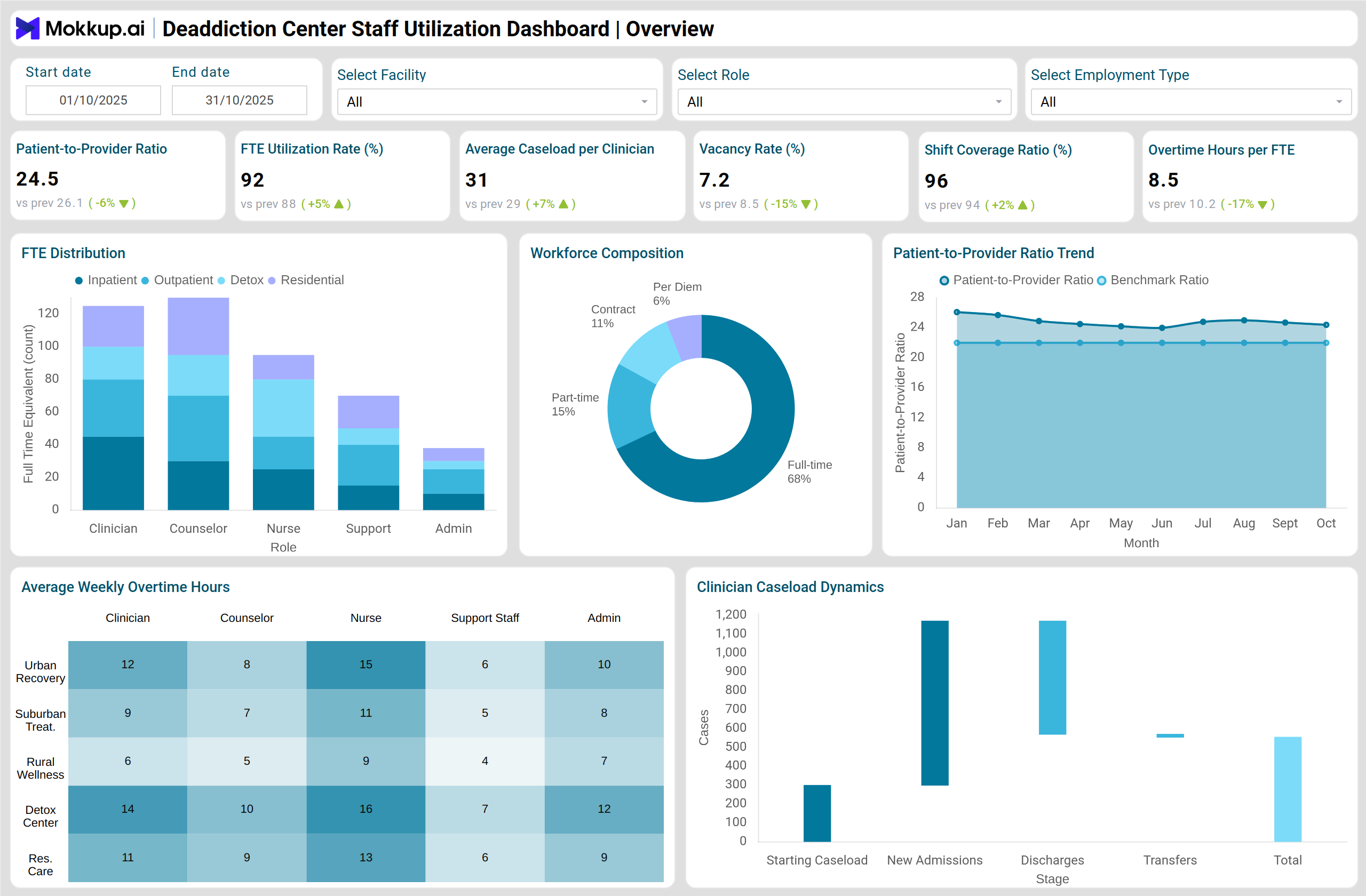The image size is (1366, 896).
Task: Click the Support Staff column header
Action: (485, 618)
